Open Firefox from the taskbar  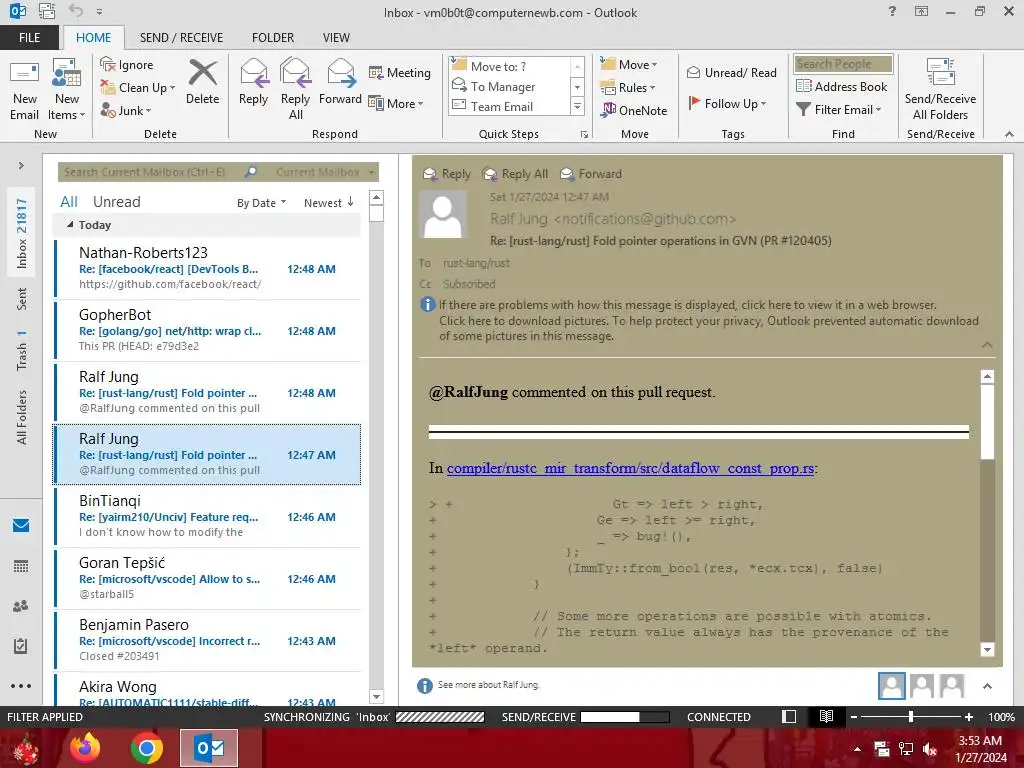(86, 748)
